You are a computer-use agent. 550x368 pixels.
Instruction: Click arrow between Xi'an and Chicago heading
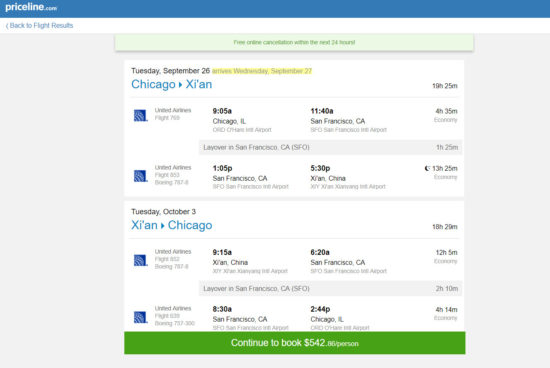163,226
